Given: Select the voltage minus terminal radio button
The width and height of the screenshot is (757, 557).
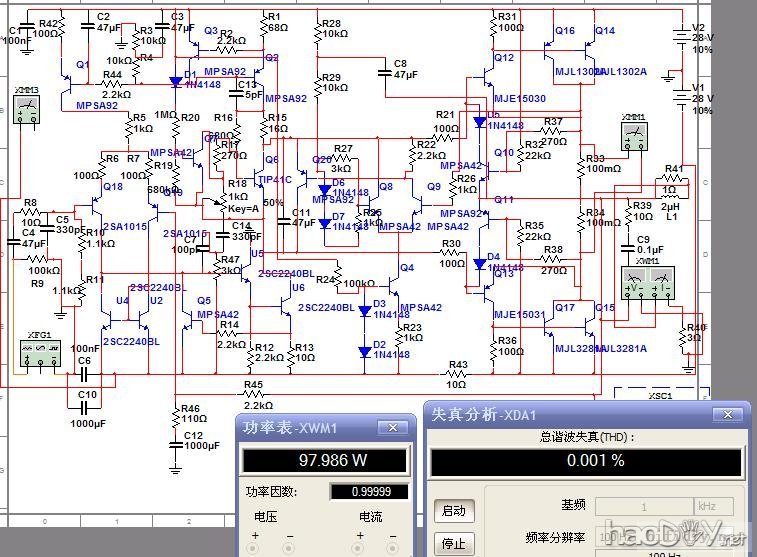Looking at the screenshot, I should click(289, 549).
